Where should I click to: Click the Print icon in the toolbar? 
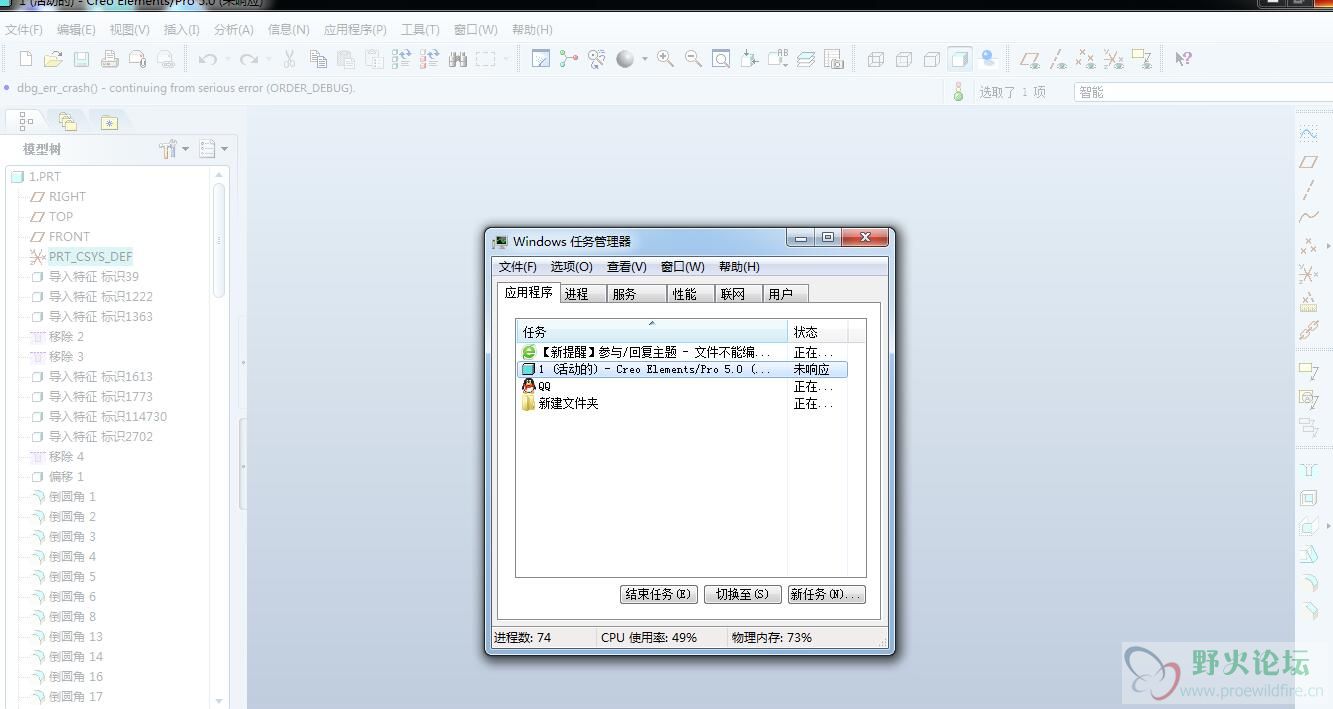tap(110, 59)
